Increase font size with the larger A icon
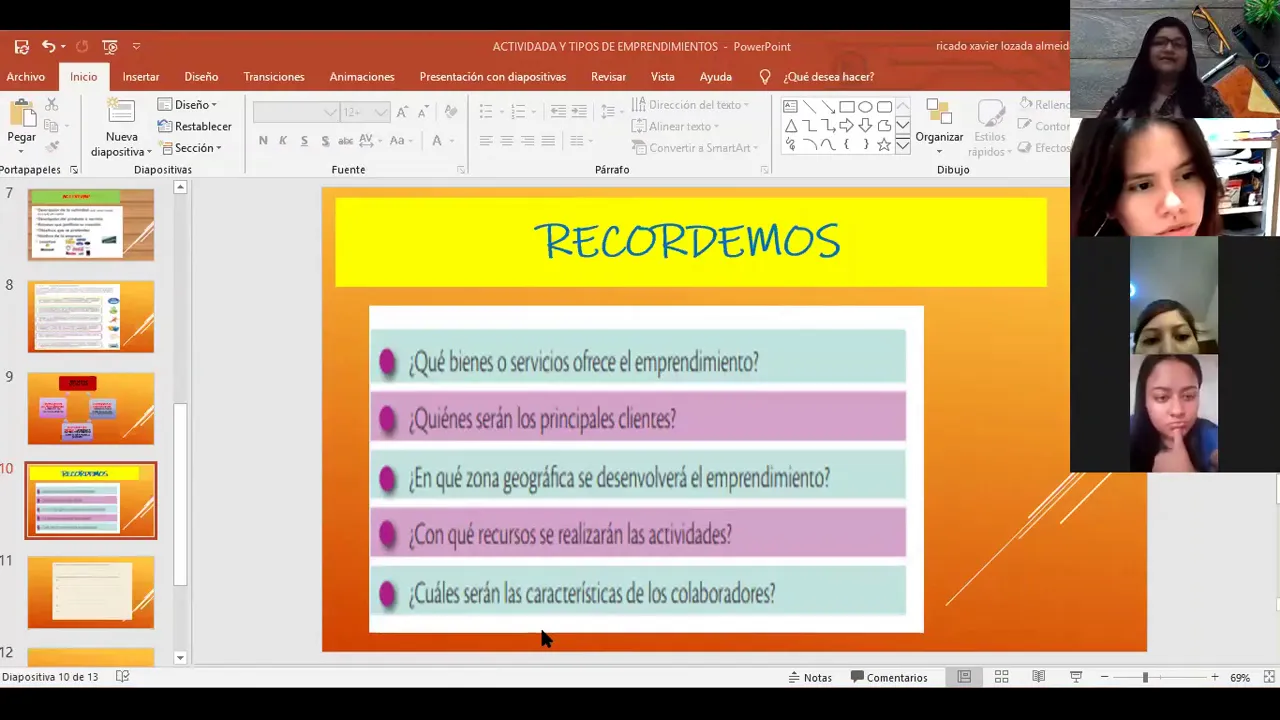1280x720 pixels. tap(402, 112)
